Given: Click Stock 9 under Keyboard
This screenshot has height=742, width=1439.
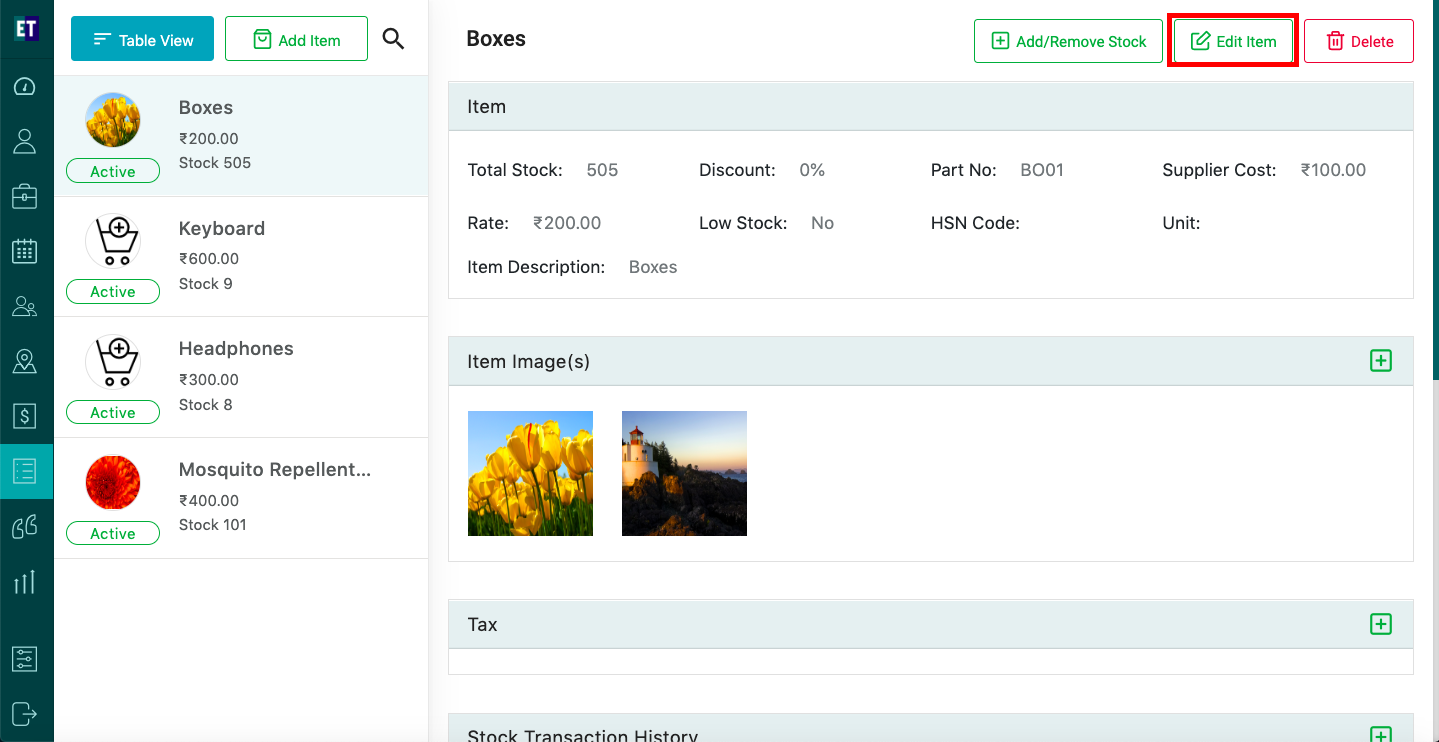Looking at the screenshot, I should tap(206, 284).
